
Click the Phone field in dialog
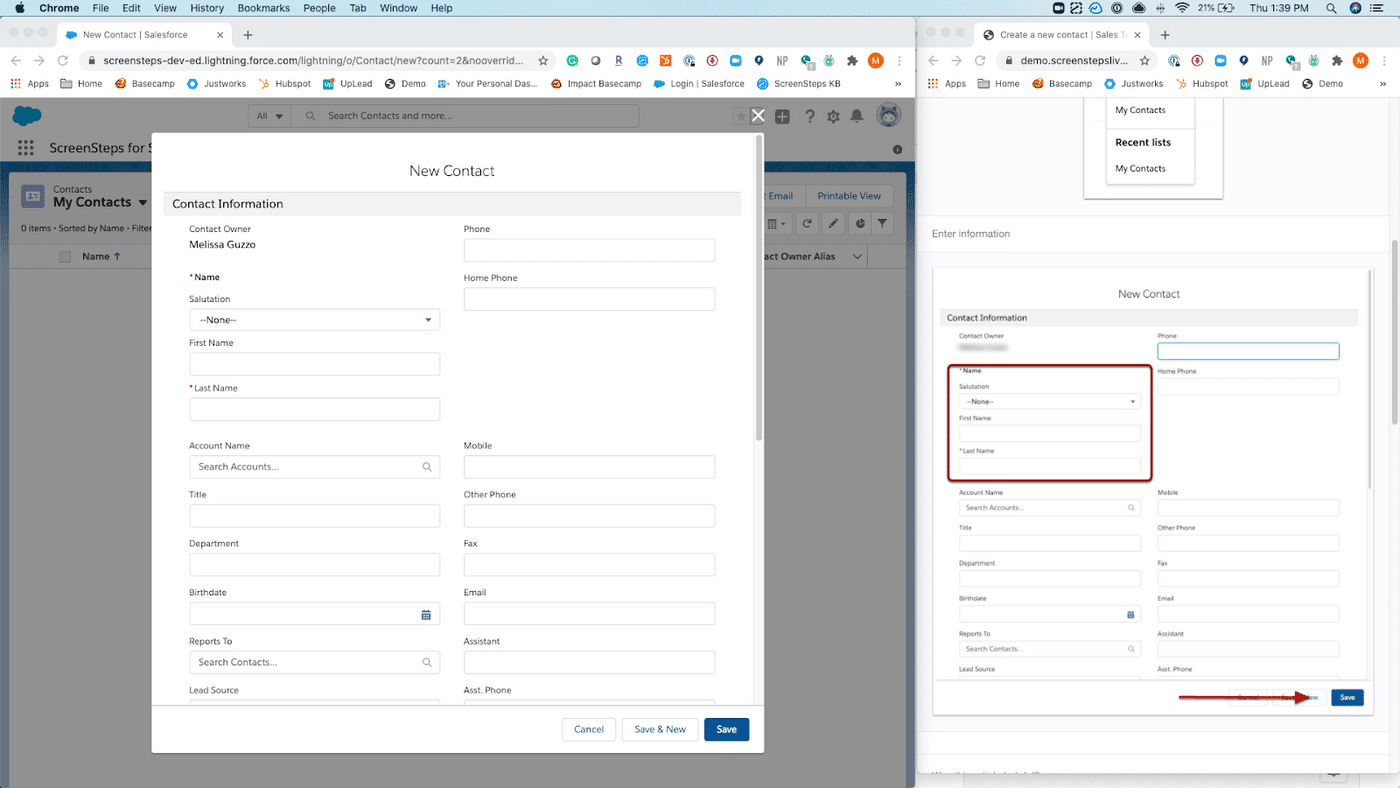point(589,250)
